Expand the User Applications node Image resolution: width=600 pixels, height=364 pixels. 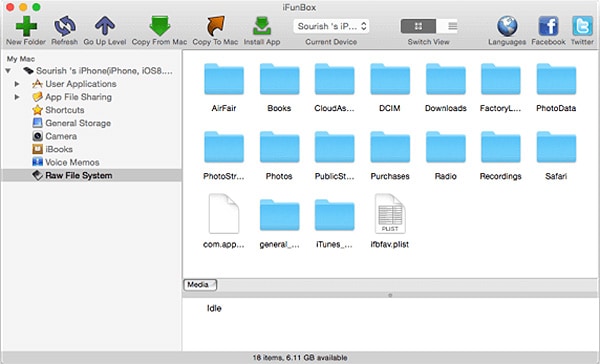(16, 84)
